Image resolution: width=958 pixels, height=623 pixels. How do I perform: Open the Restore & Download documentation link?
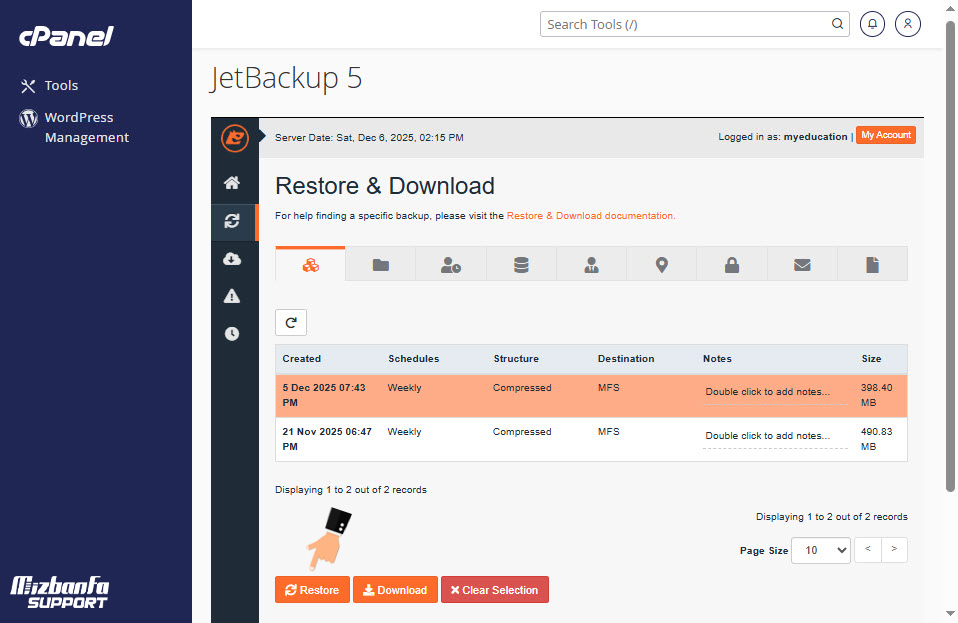tap(590, 216)
